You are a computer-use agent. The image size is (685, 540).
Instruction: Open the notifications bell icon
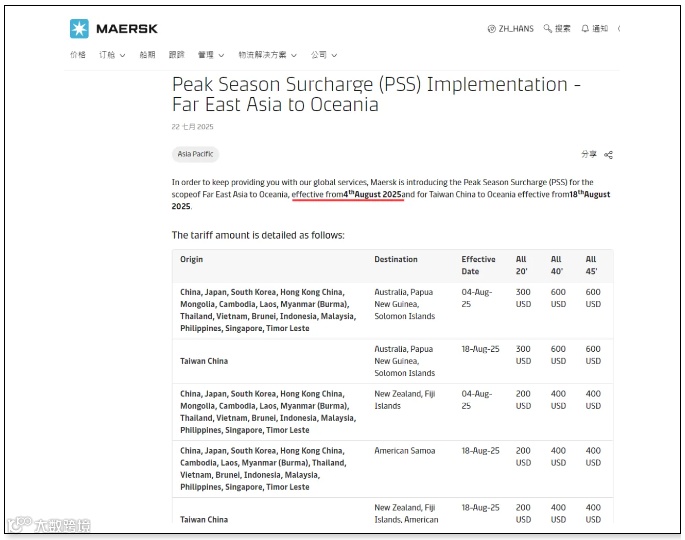click(x=585, y=29)
